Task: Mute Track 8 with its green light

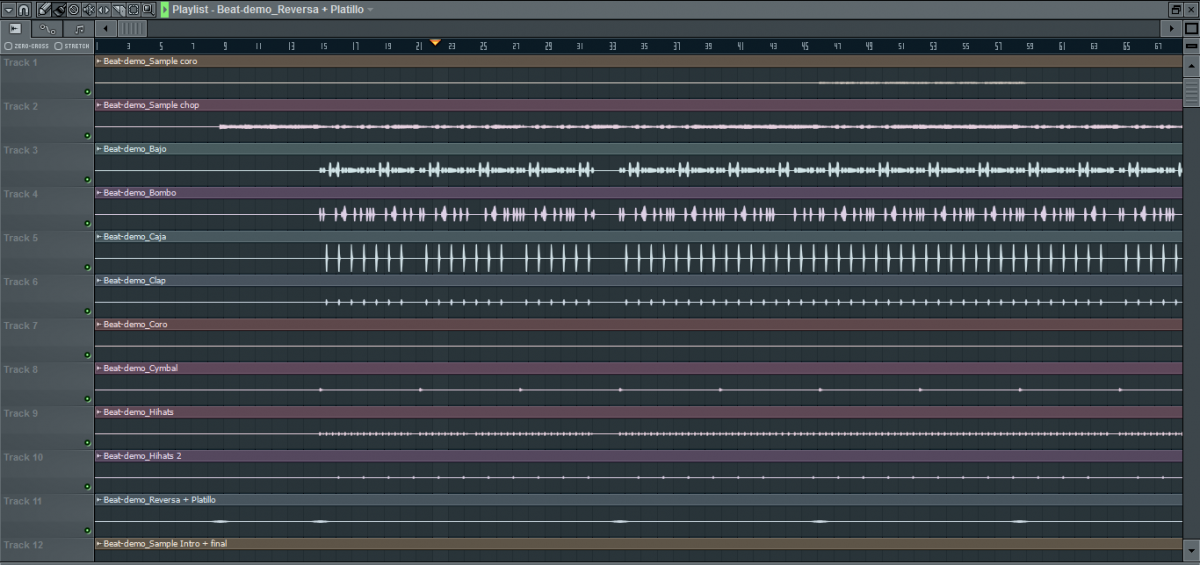Action: [x=87, y=399]
